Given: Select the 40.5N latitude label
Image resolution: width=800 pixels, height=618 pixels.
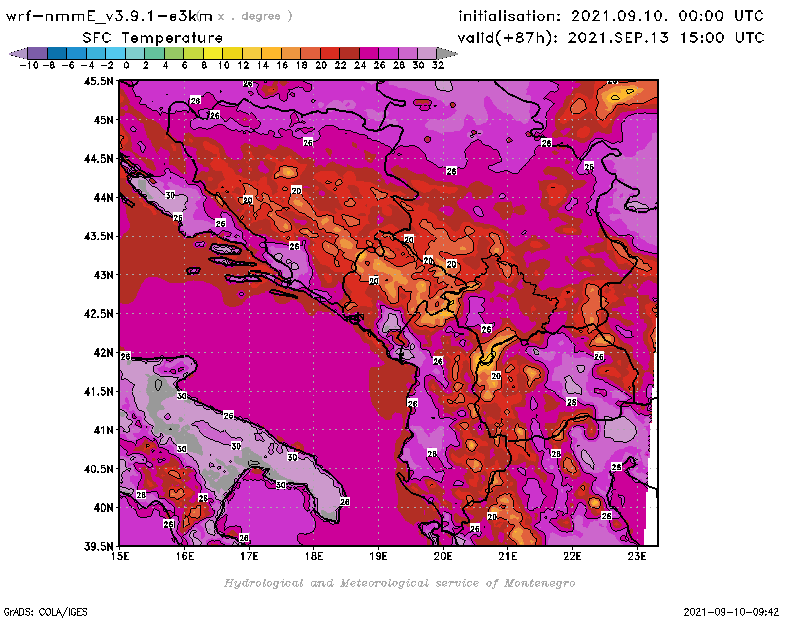Looking at the screenshot, I should tap(98, 469).
